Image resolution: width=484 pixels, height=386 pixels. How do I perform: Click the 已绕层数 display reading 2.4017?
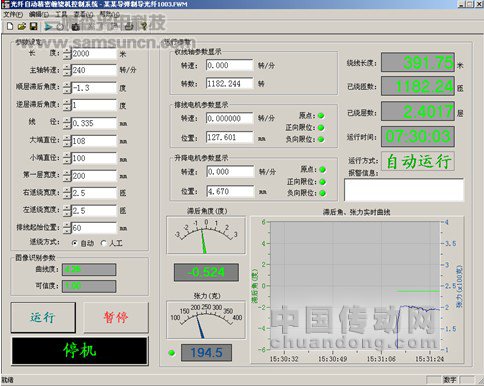[x=418, y=111]
